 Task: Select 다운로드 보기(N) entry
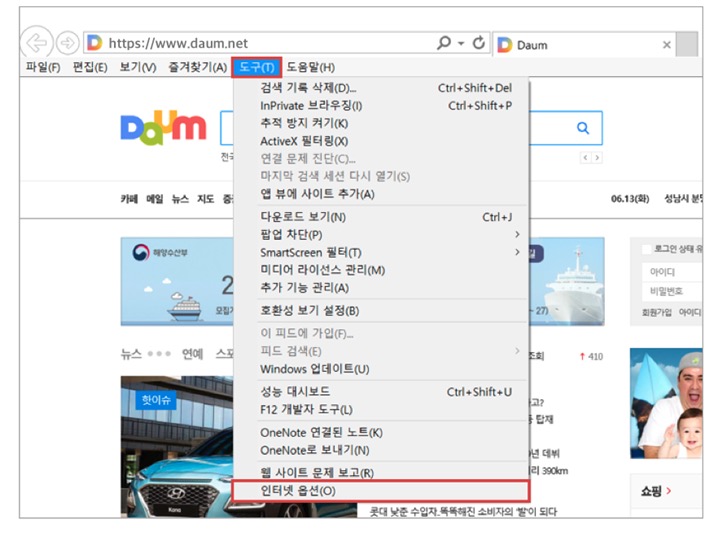382,217
